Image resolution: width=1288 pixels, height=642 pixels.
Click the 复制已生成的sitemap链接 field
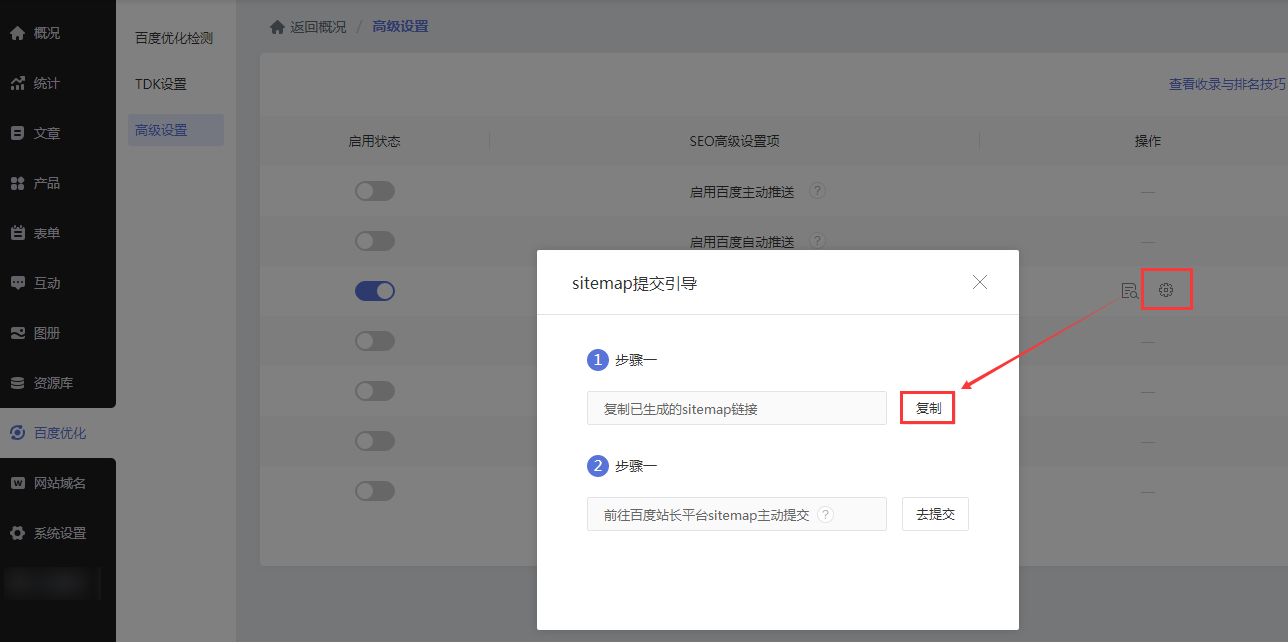tap(737, 408)
